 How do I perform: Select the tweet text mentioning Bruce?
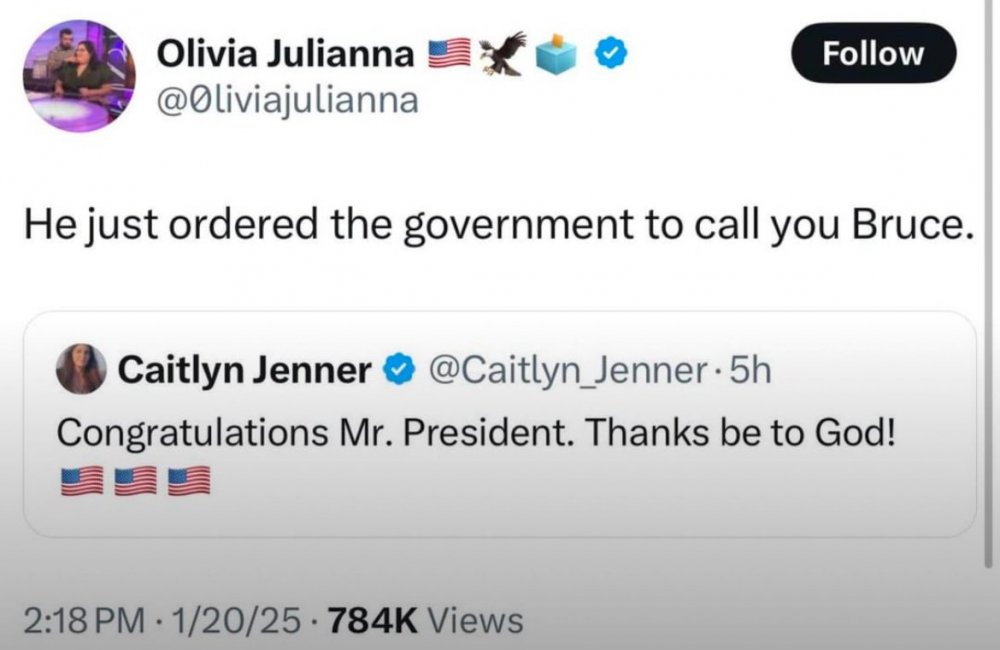tap(498, 226)
